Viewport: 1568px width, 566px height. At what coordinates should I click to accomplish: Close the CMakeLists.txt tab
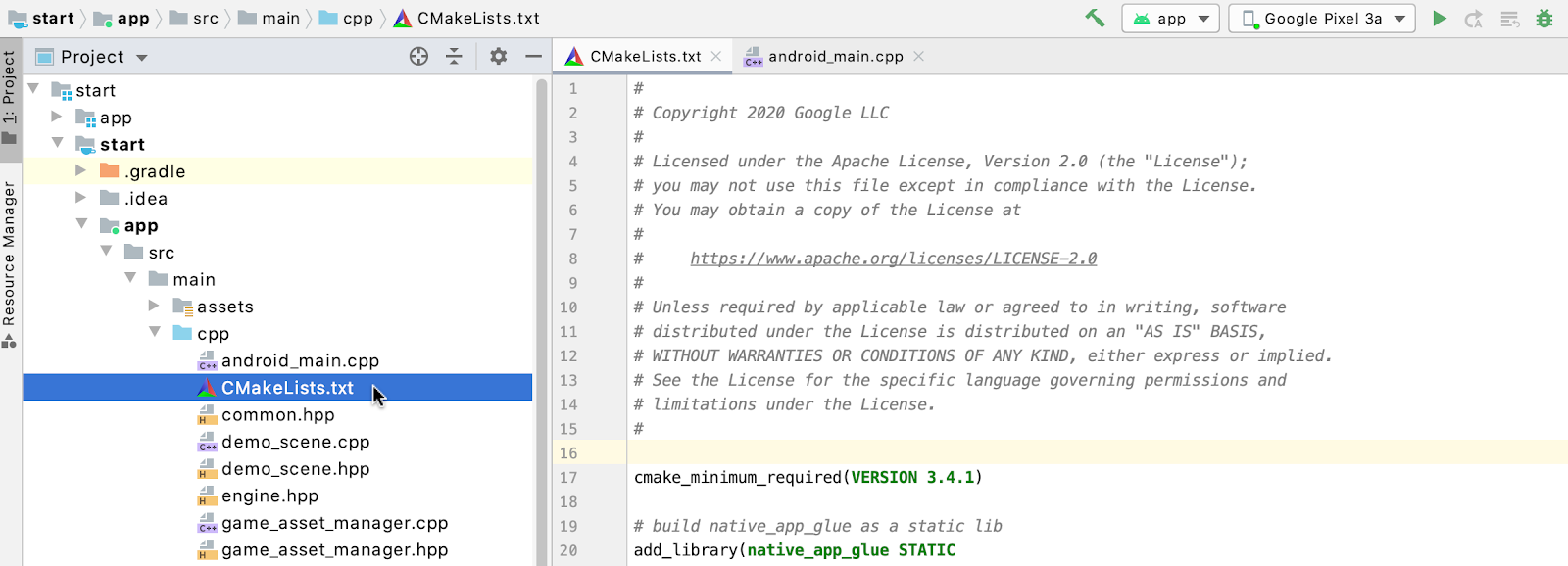point(716,57)
